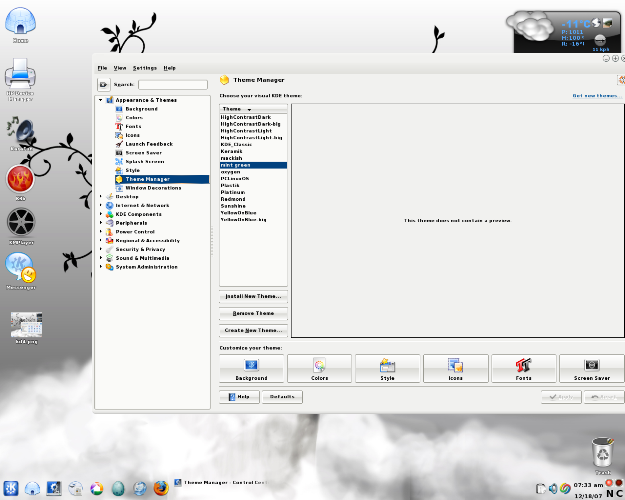Expand the Security & Privacy category

click(x=100, y=249)
